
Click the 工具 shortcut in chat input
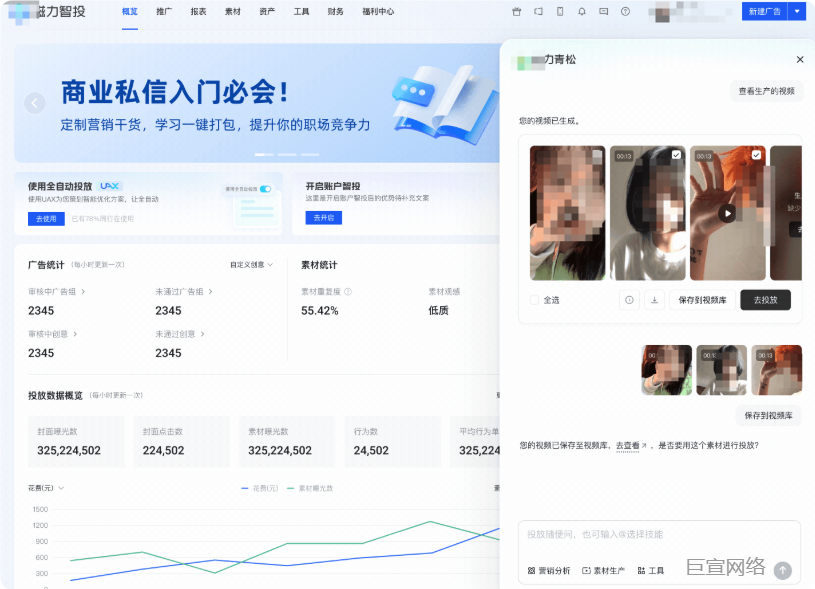(651, 570)
